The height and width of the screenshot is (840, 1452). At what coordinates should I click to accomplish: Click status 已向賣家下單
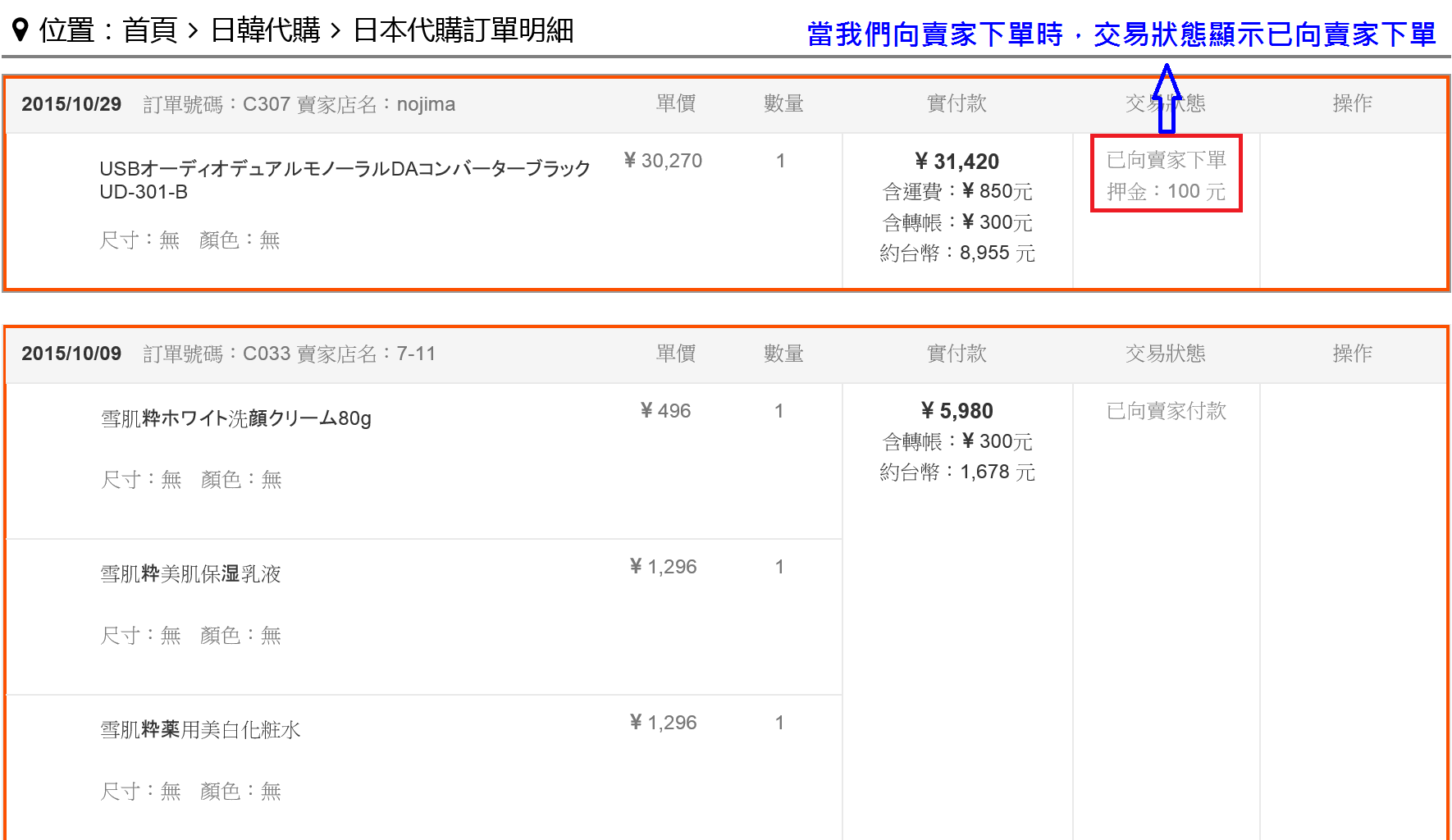pyautogui.click(x=1166, y=160)
